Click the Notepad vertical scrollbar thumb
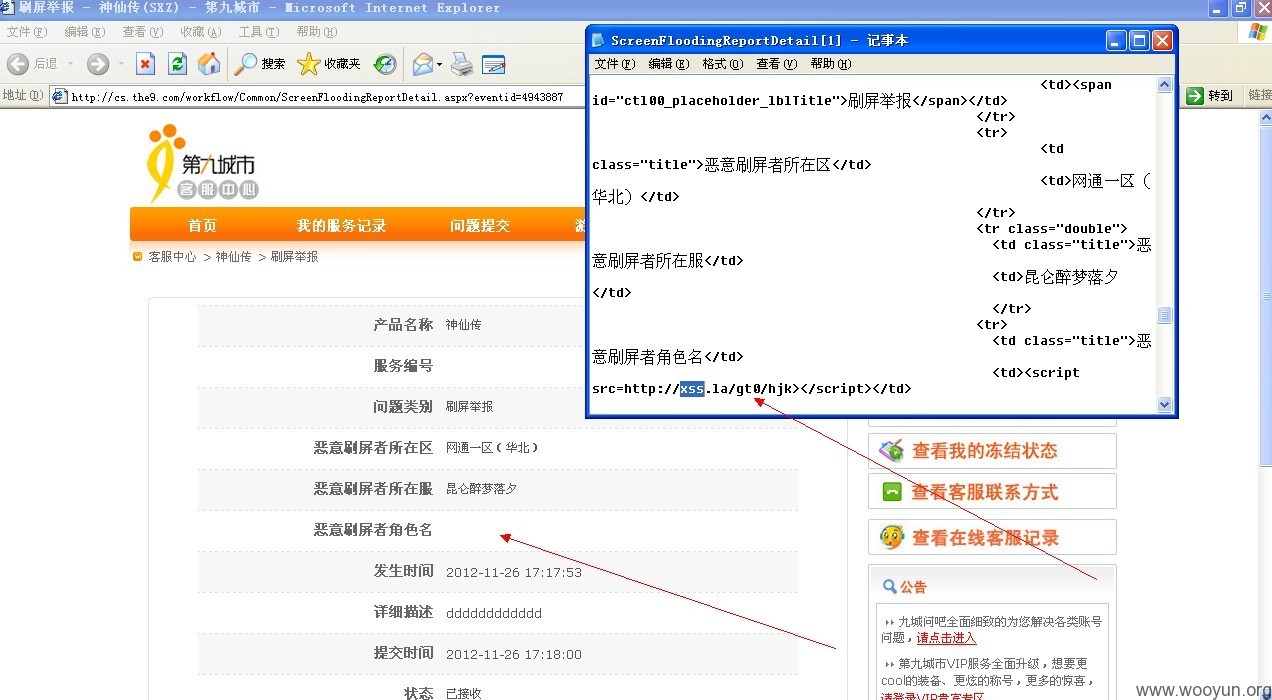Viewport: 1272px width, 700px height. (1164, 316)
